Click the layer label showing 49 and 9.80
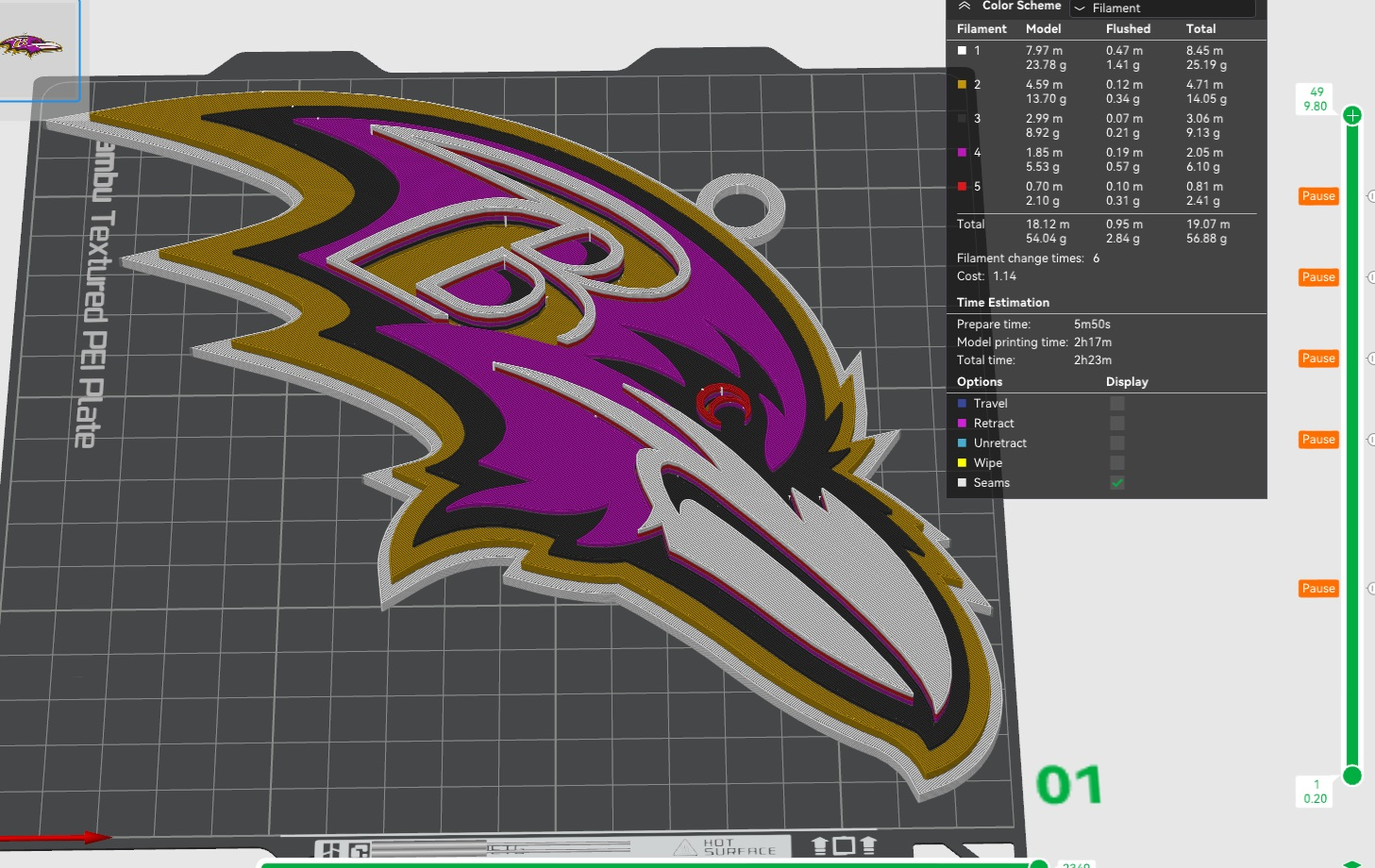 1316,99
